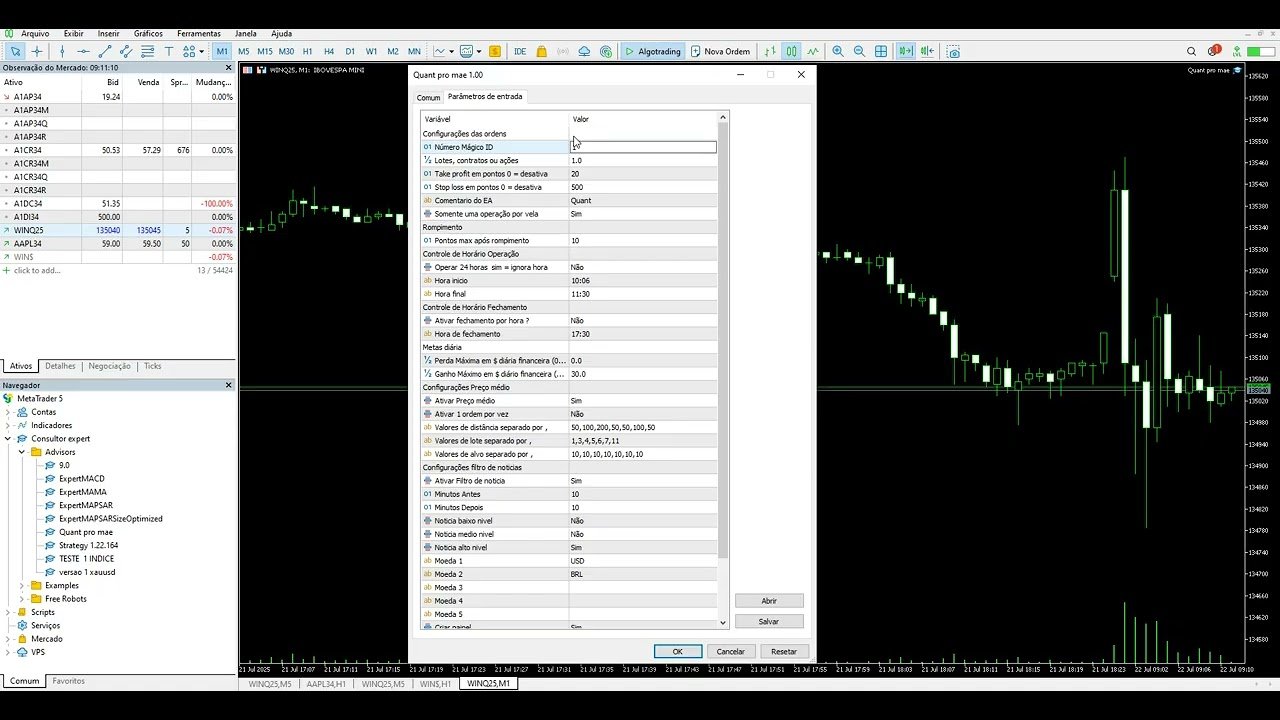Viewport: 1280px width, 720px height.
Task: Select the cursor arrow tool
Action: tap(16, 51)
